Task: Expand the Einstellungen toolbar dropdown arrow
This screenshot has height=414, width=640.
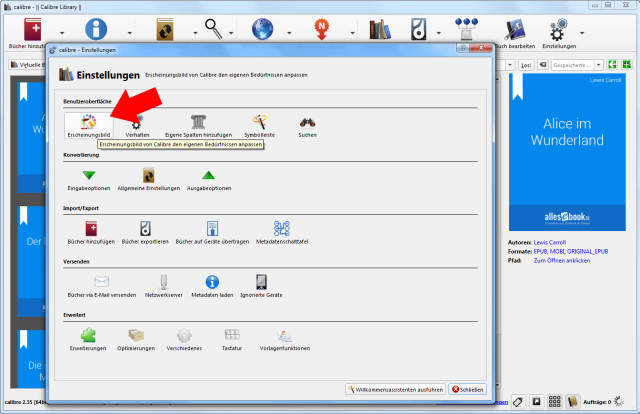Action: coord(581,31)
